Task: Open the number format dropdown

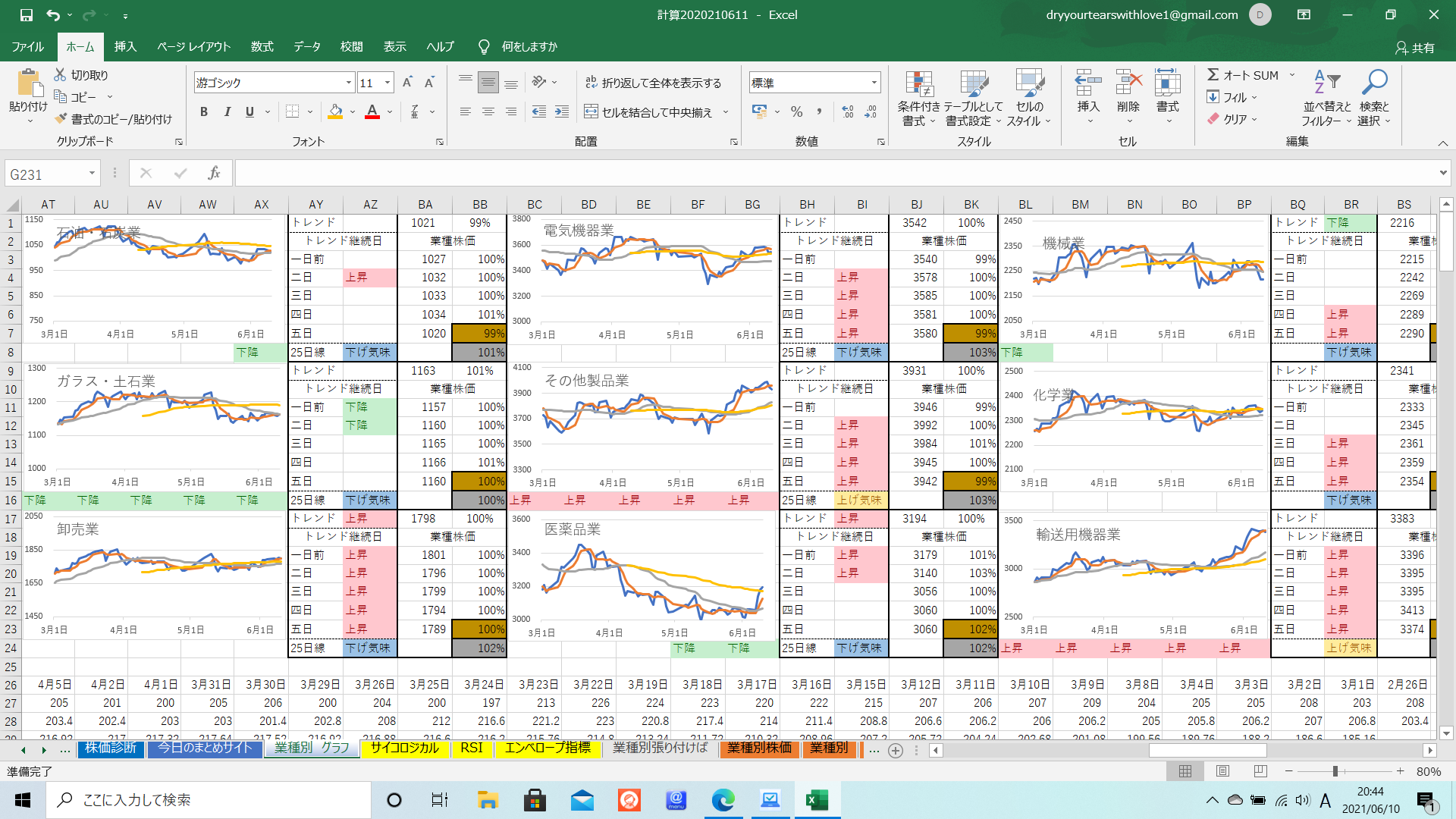Action: (x=874, y=83)
